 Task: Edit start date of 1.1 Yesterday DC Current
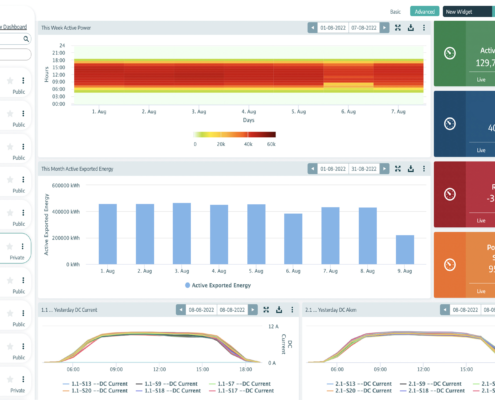point(201,310)
